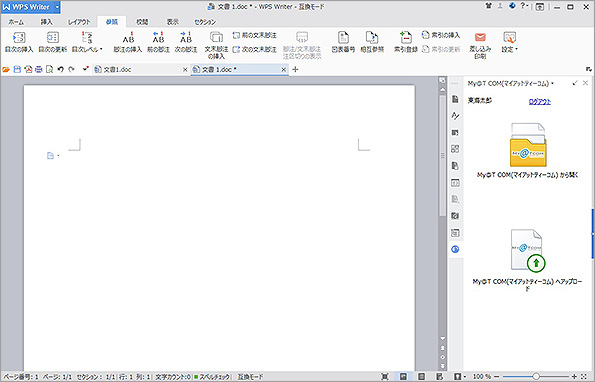This screenshot has height=382, width=595.
Task: Mark an index entry (索引登録)
Action: click(x=406, y=42)
